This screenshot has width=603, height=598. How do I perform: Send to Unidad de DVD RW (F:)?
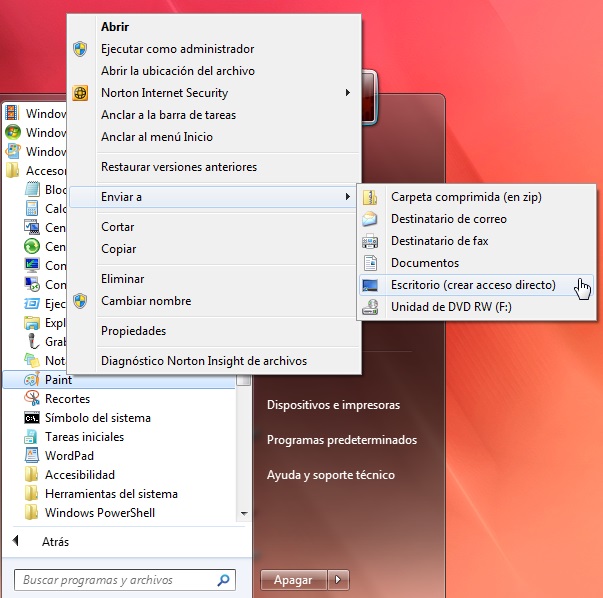[x=476, y=307]
